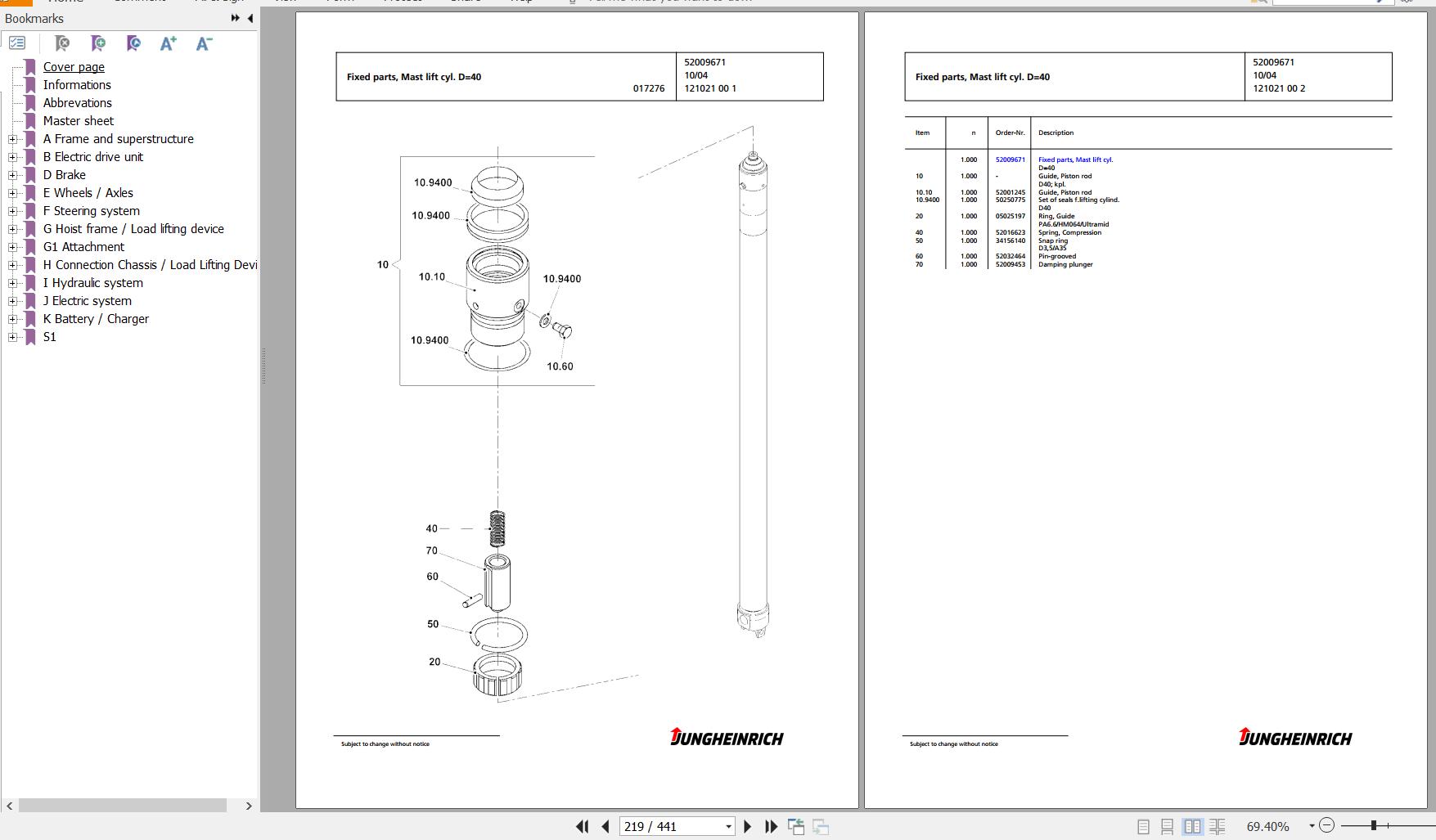Click the 10.10 label in the diagram
Screen dimensions: 1436x840
pos(432,277)
